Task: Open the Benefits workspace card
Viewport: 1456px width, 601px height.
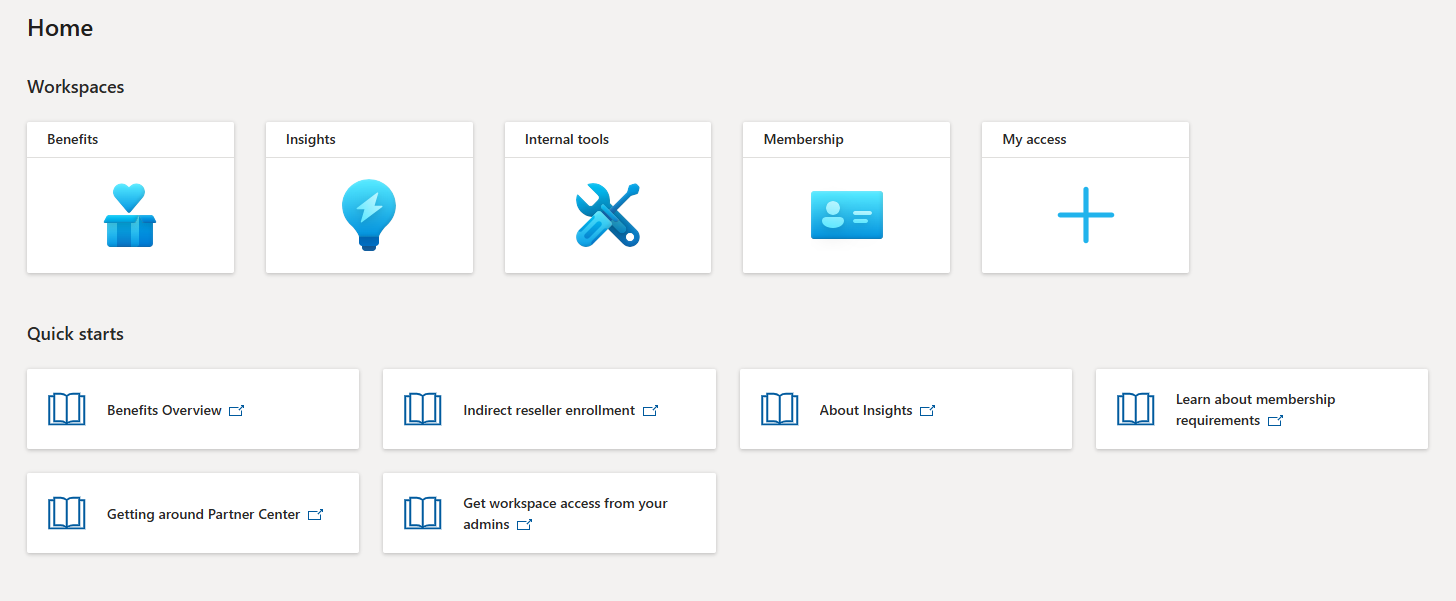Action: point(130,197)
